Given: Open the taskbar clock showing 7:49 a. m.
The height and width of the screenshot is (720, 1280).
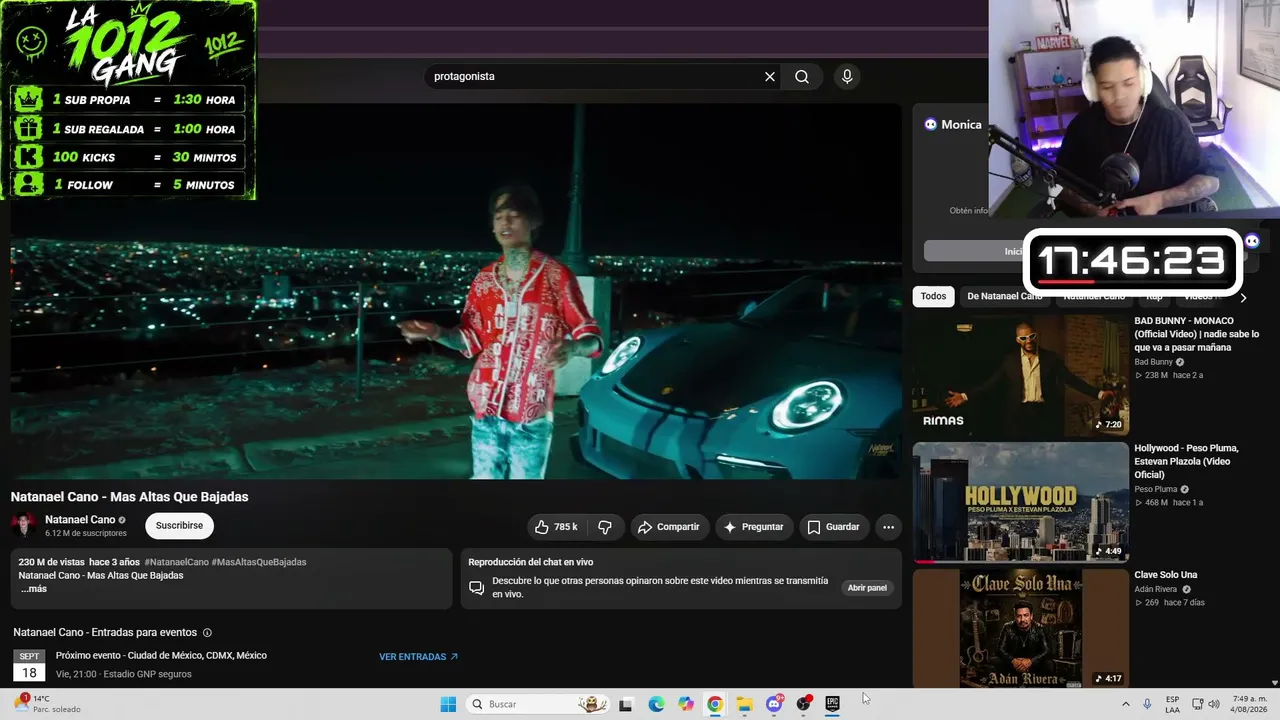Looking at the screenshot, I should click(1250, 704).
